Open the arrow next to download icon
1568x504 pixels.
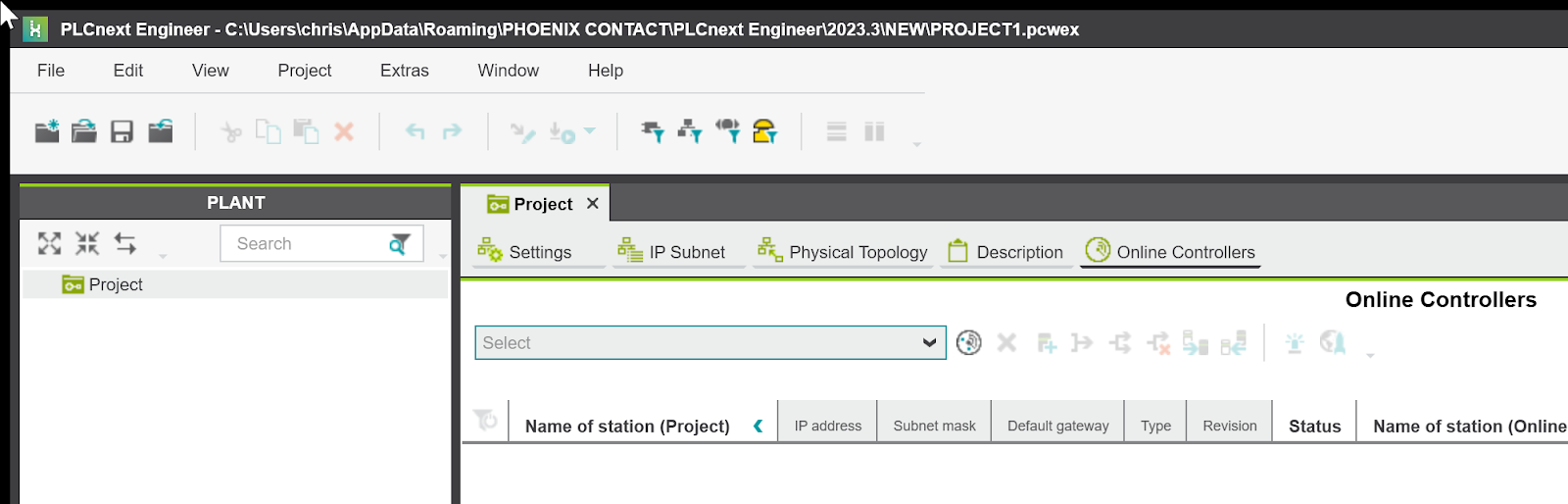[590, 130]
